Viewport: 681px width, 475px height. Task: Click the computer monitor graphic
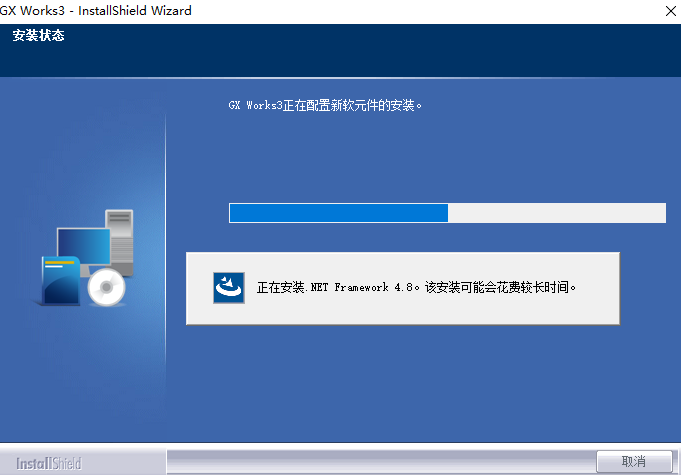[82, 245]
